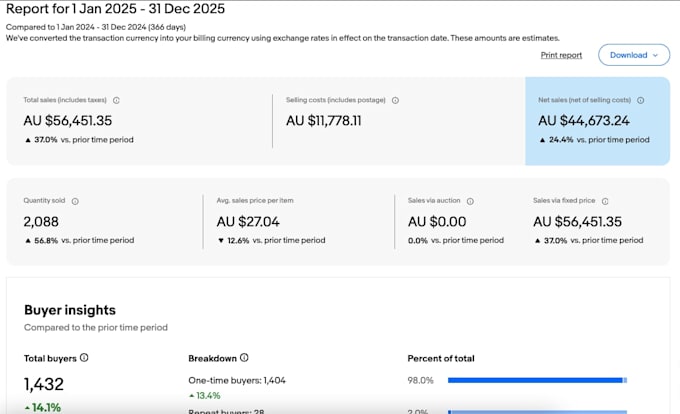Open the Download dropdown button
The height and width of the screenshot is (414, 680).
(634, 55)
